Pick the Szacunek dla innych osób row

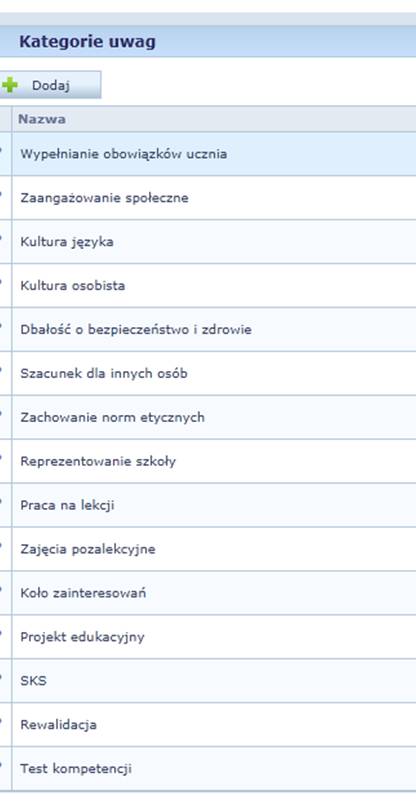click(214, 373)
